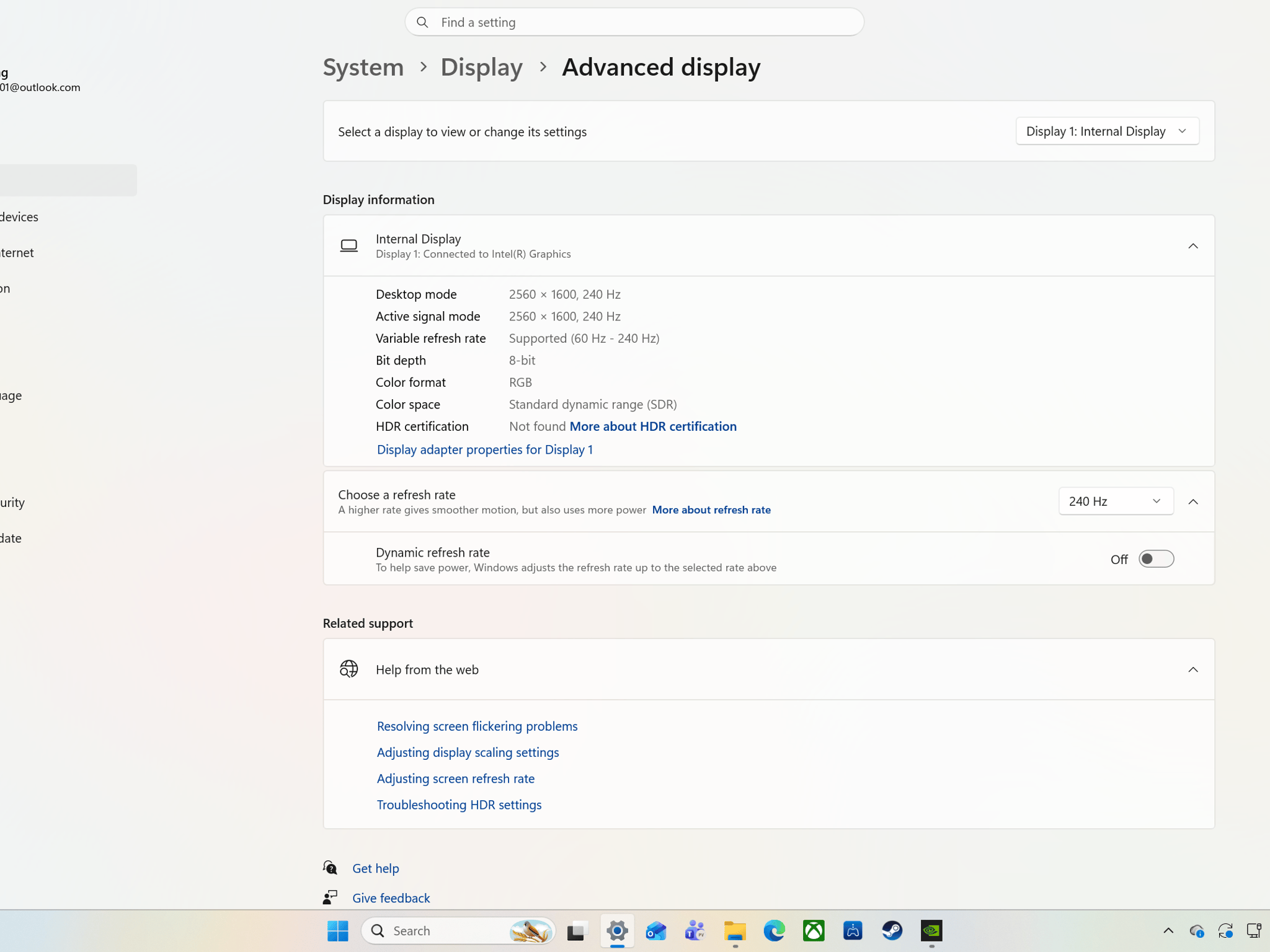Click the Variable refresh rate value text
Screen dimensions: 1270x952
click(584, 338)
